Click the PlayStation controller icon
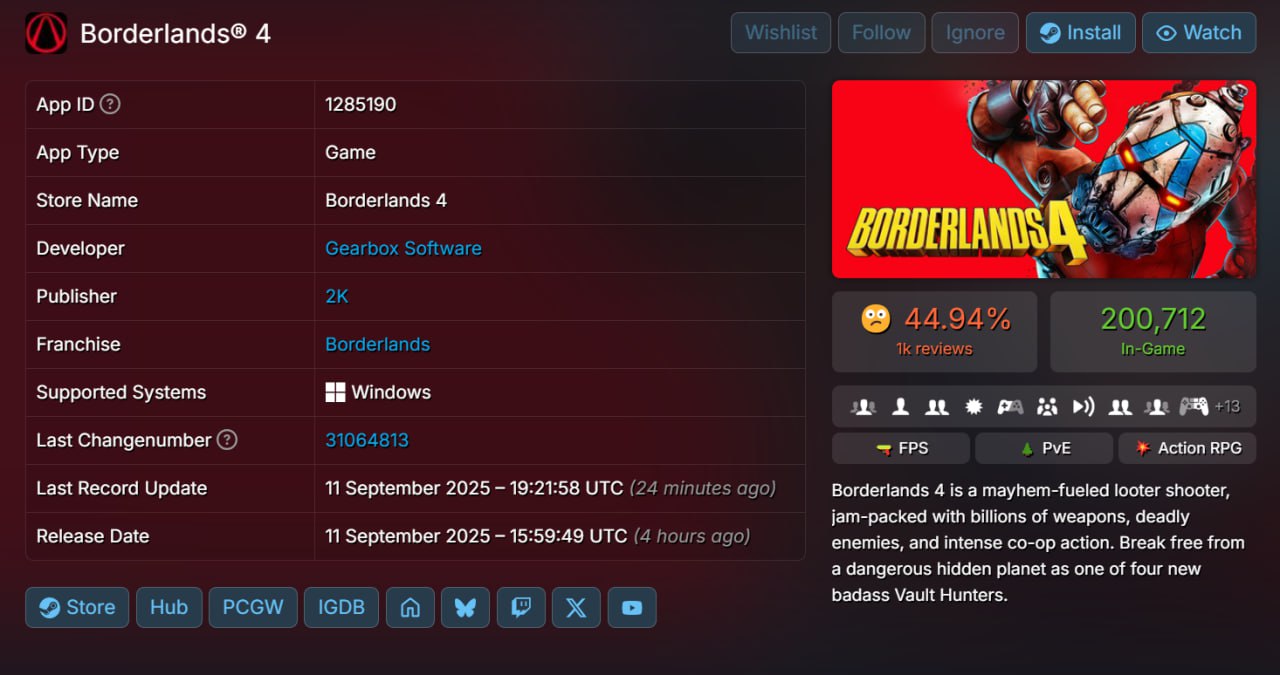This screenshot has width=1280, height=675. click(1194, 407)
